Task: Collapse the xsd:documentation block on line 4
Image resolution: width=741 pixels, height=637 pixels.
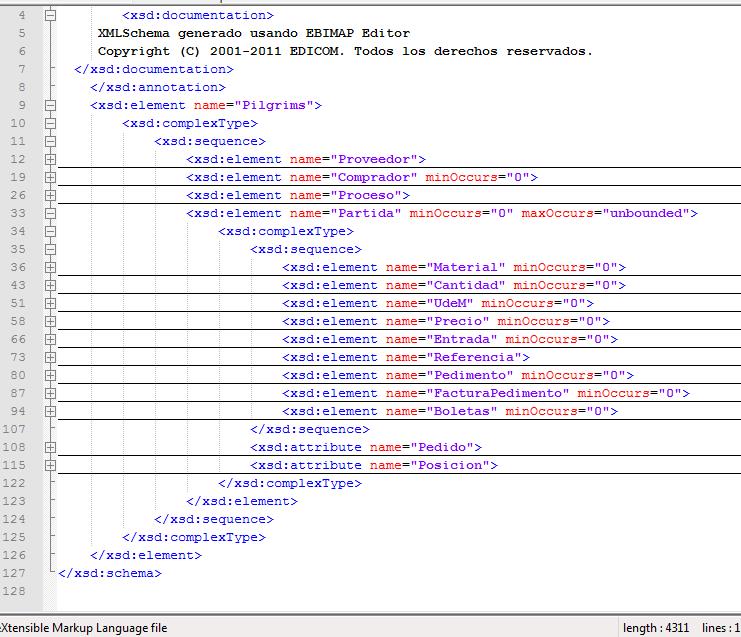Action: [x=50, y=16]
